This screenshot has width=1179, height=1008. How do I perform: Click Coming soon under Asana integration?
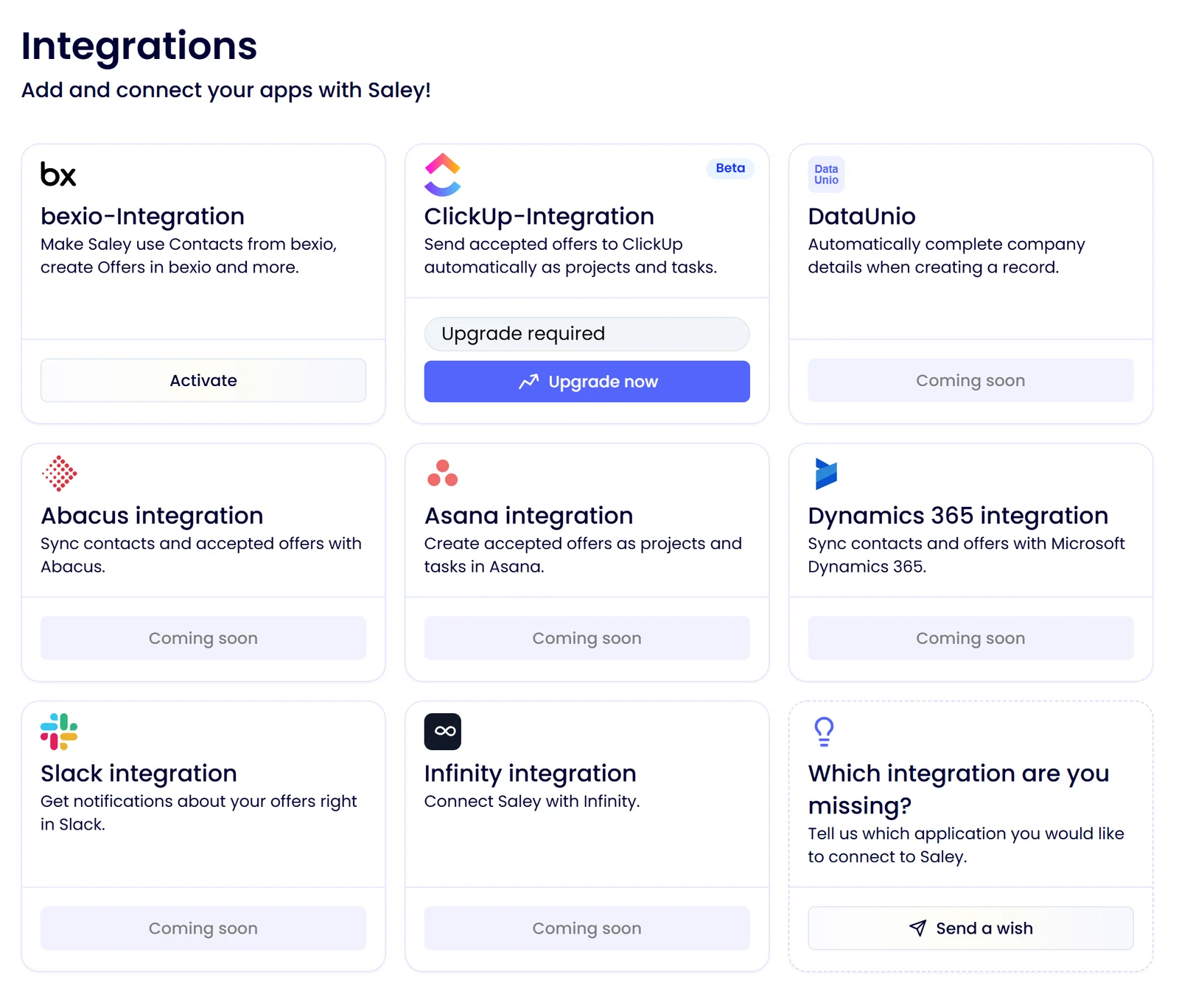587,638
